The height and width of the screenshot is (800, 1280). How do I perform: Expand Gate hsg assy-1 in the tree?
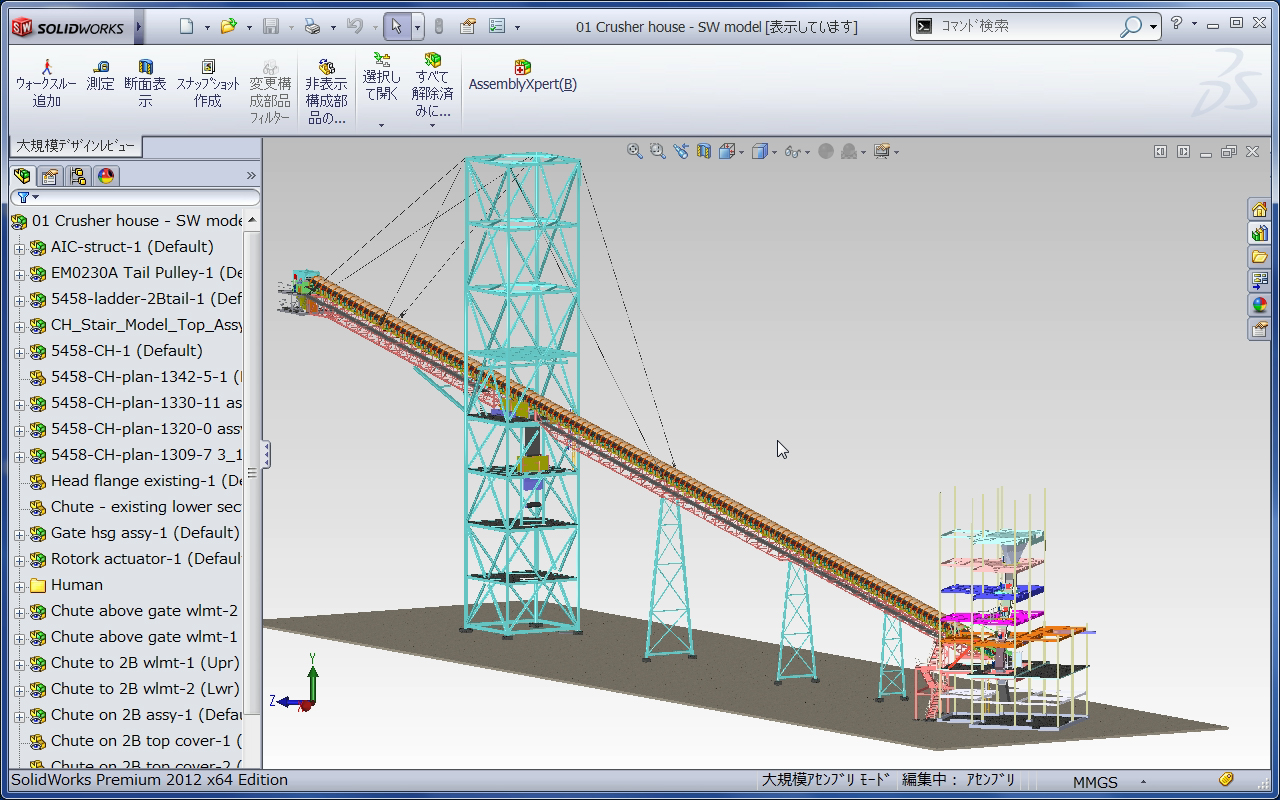(x=19, y=534)
